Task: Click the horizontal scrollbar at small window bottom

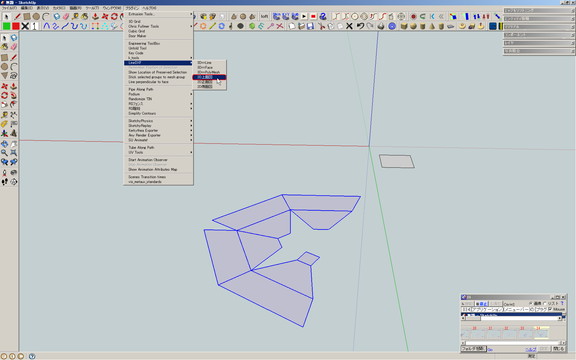Action: tap(513, 343)
